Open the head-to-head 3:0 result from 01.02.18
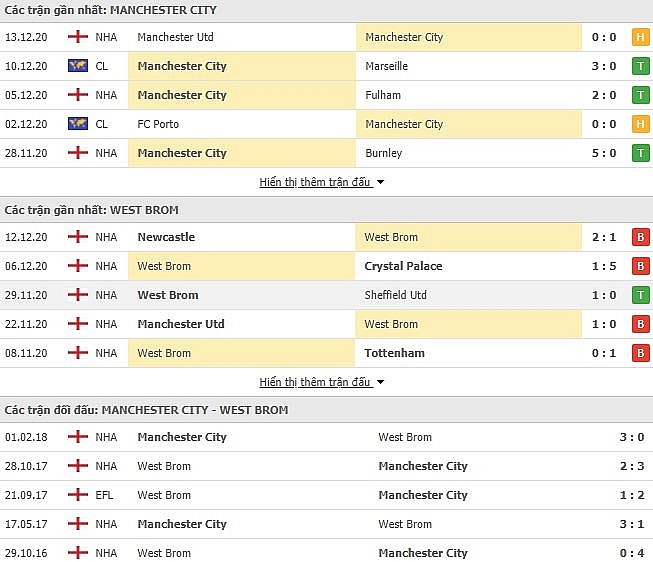The width and height of the screenshot is (653, 562). (631, 437)
